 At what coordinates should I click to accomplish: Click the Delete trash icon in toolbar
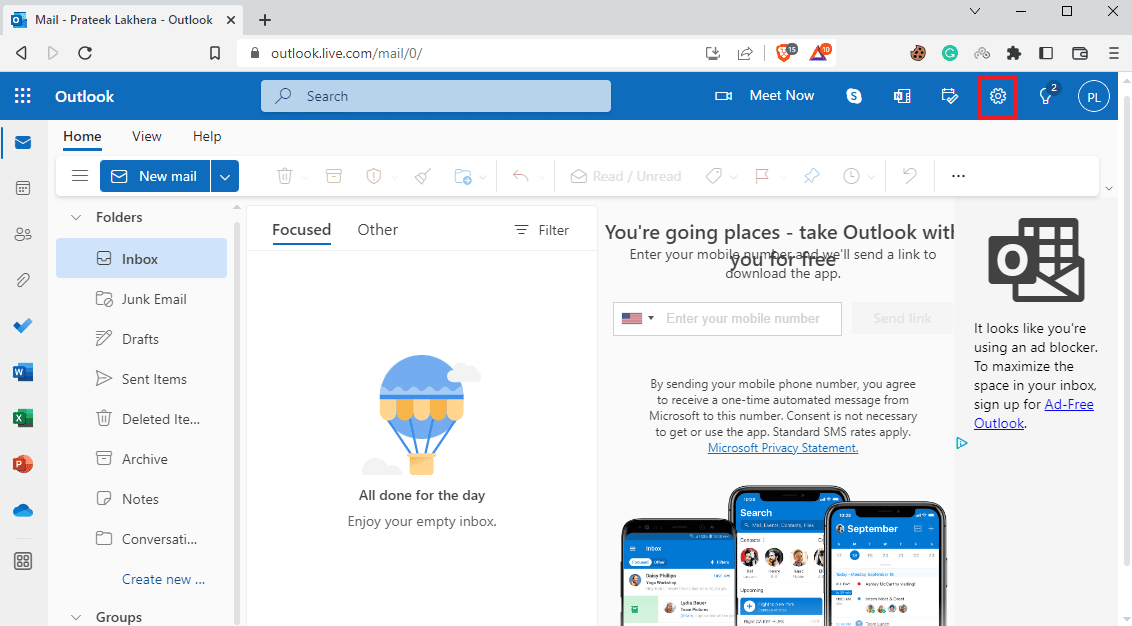click(285, 176)
